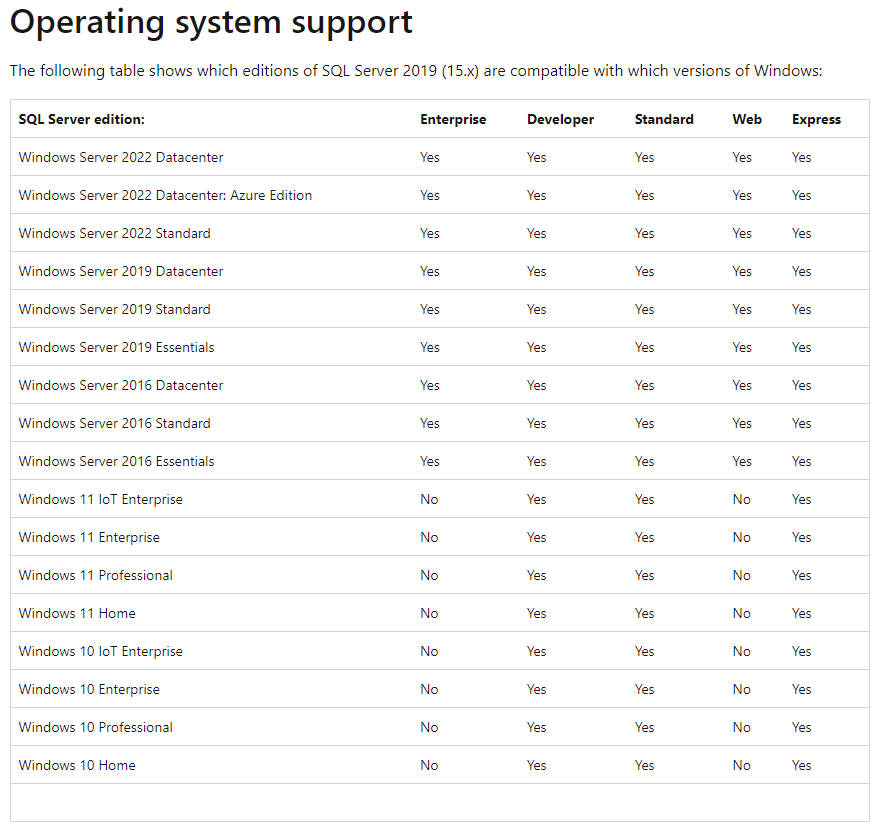Viewport: 876px width, 827px height.
Task: Open the Windows 10 Enterprise link
Action: click(x=89, y=689)
